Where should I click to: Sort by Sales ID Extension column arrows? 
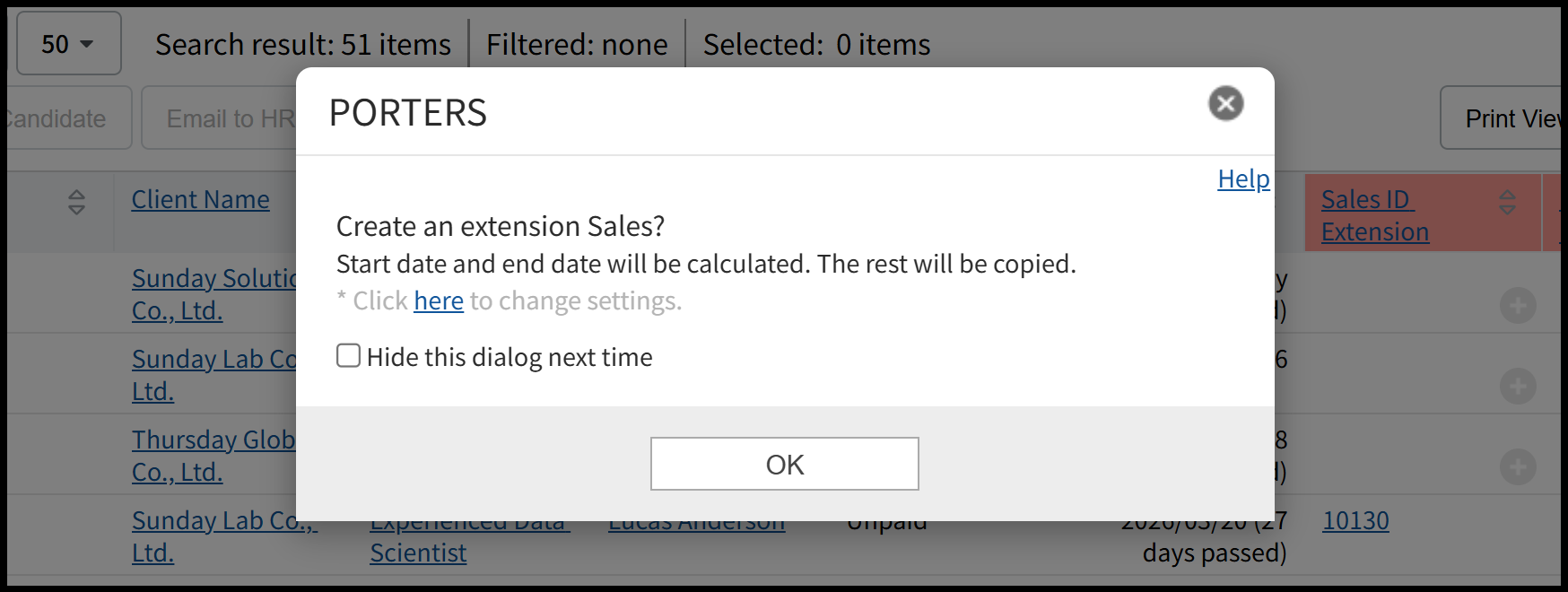pos(1507,202)
